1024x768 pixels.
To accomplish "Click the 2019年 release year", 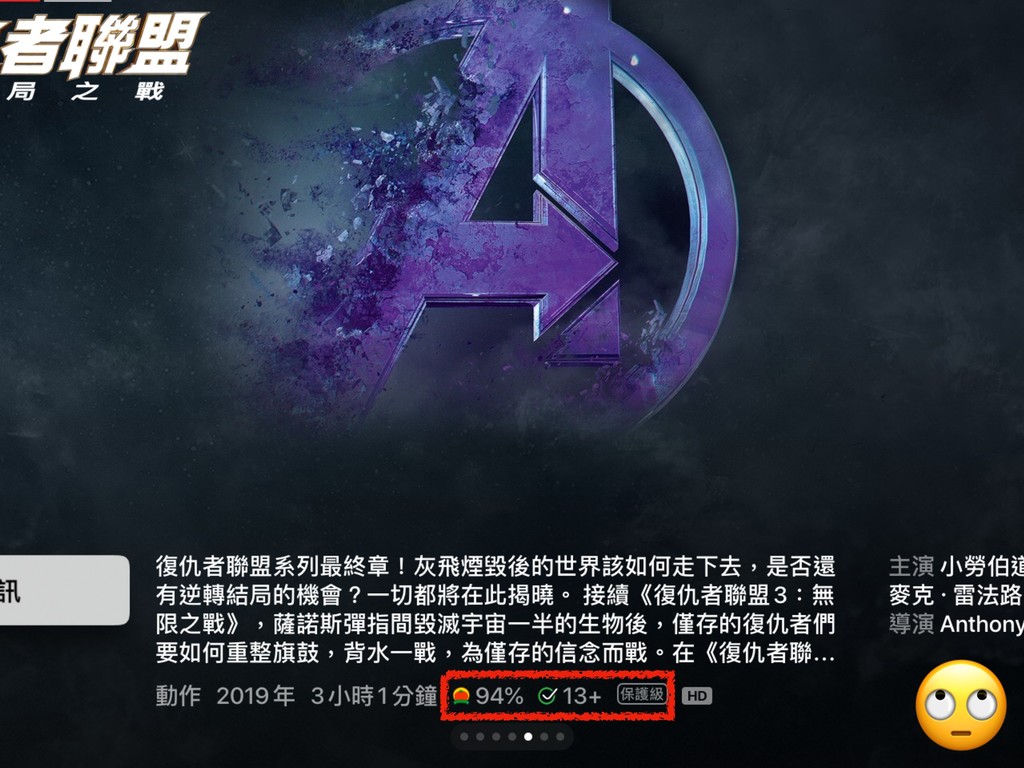I will point(255,696).
